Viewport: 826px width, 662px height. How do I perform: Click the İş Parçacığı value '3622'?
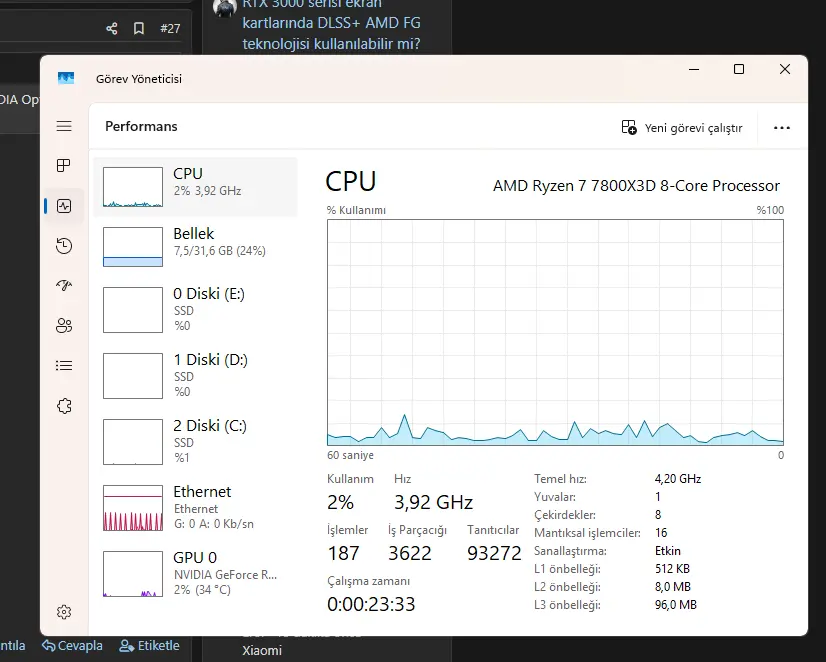(x=410, y=553)
